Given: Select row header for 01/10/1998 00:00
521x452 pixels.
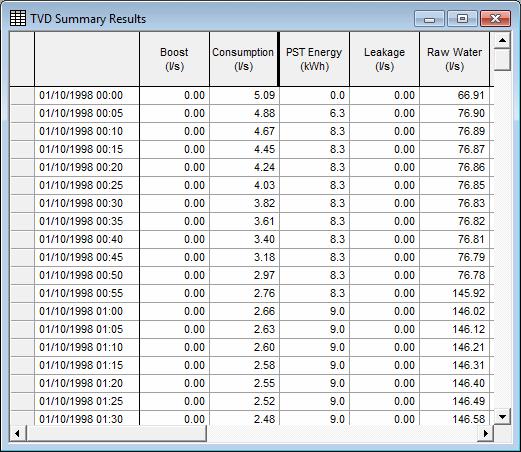Looking at the screenshot, I should point(22,95).
